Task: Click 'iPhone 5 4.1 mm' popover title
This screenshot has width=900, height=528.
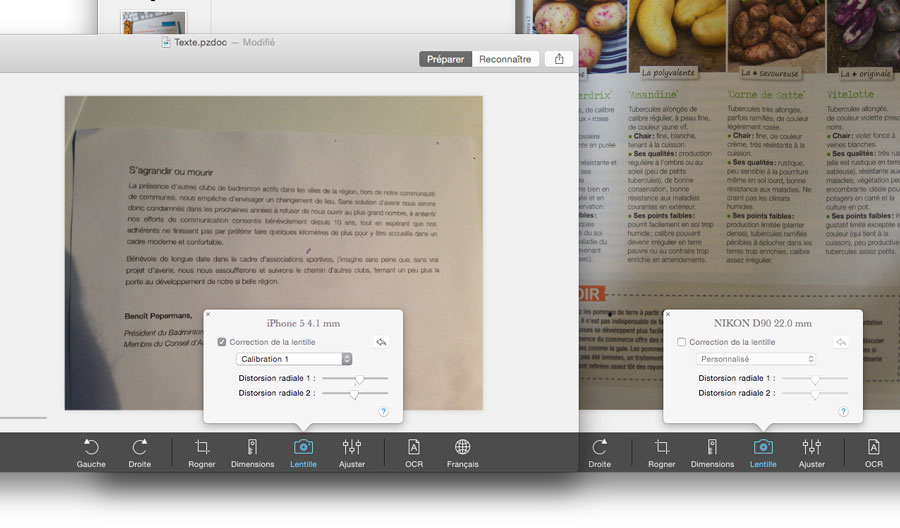Action: pyautogui.click(x=303, y=324)
